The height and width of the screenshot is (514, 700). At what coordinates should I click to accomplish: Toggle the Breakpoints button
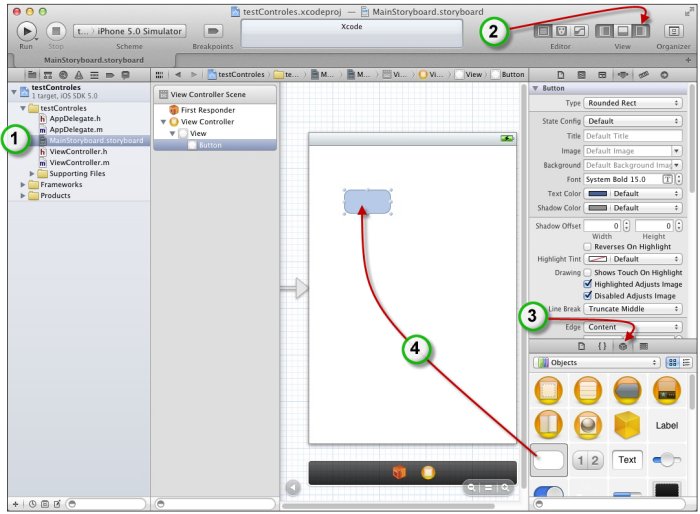tap(213, 31)
